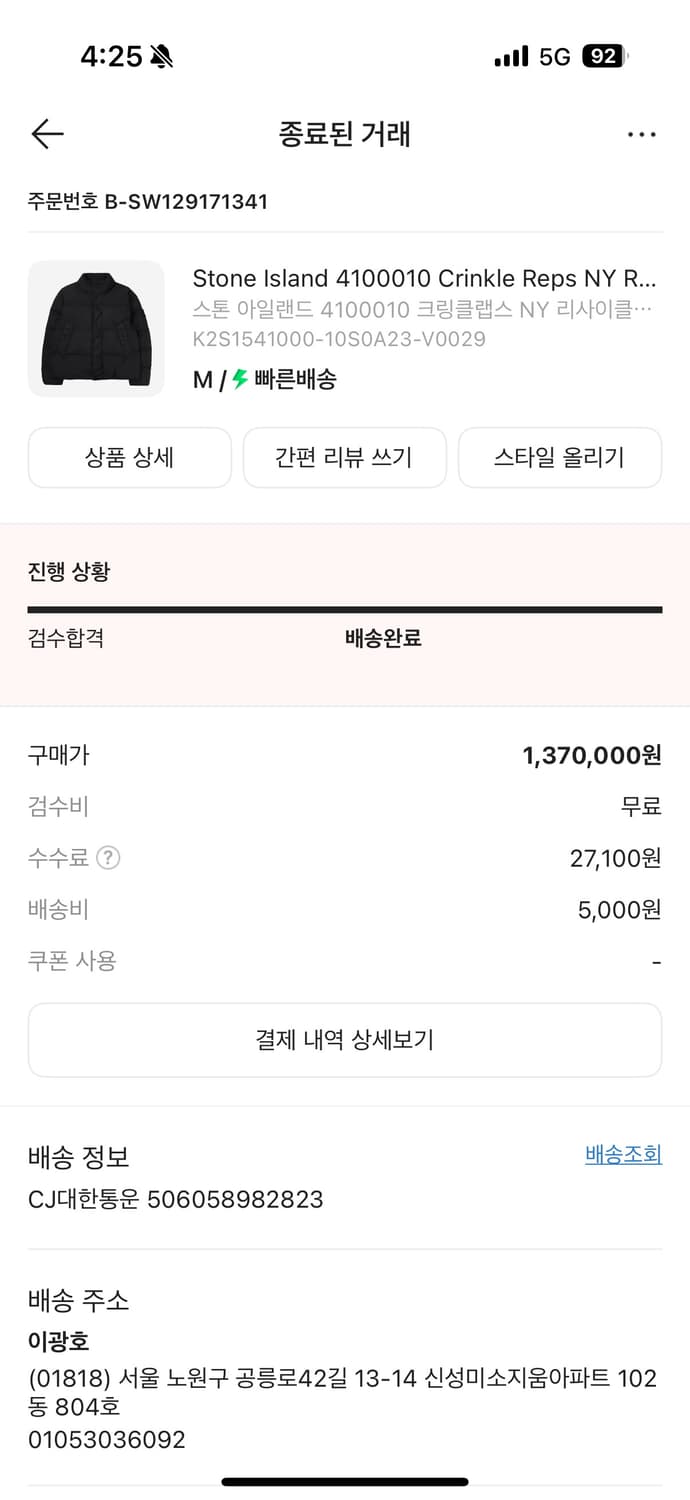Open 상품 상세 product details
The height and width of the screenshot is (1500, 690).
pos(129,457)
